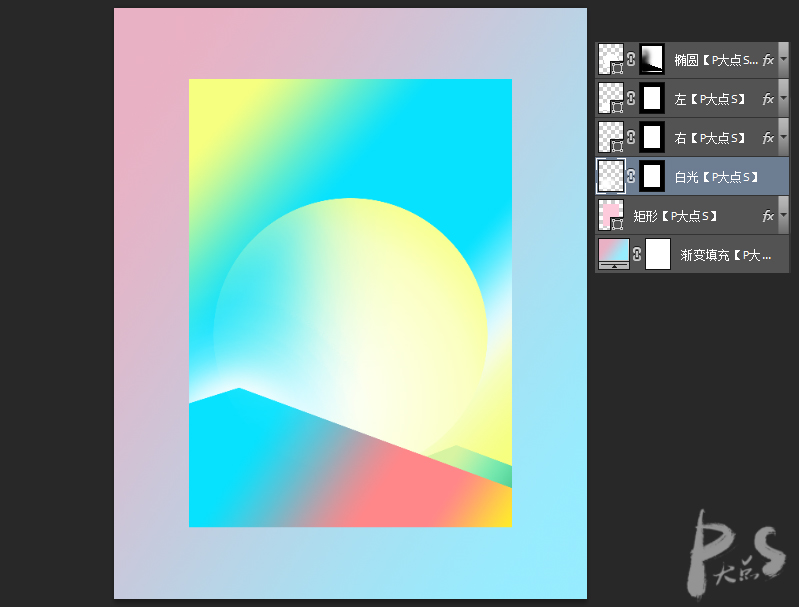Select the 白光 layer pixel thumbnail

[x=611, y=176]
